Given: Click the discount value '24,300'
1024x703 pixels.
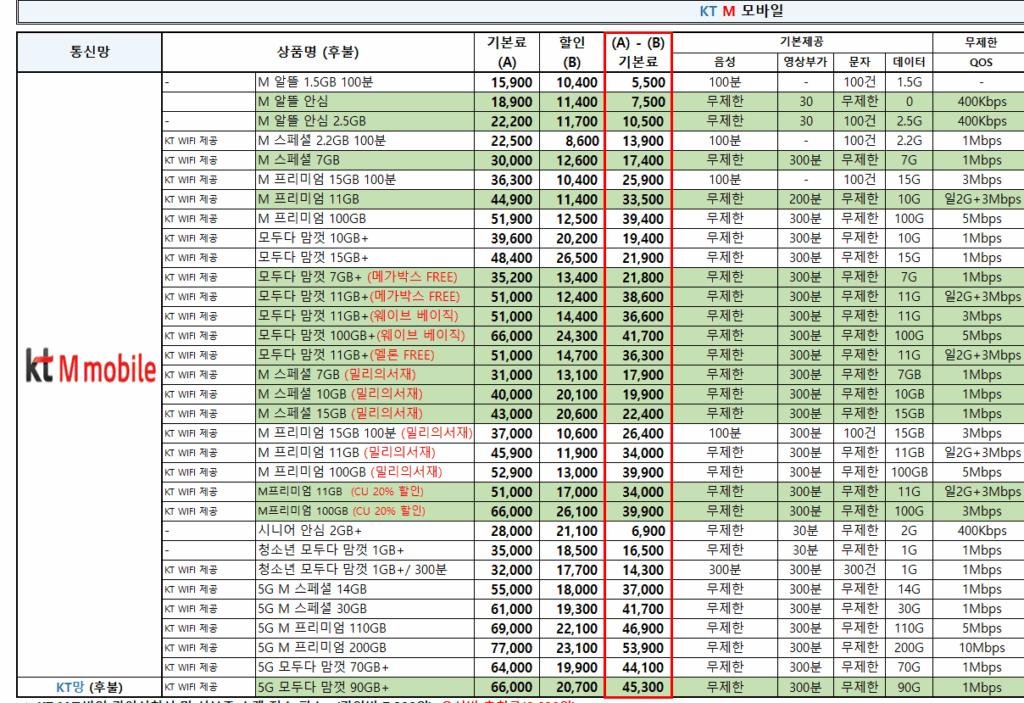Looking at the screenshot, I should [577, 336].
